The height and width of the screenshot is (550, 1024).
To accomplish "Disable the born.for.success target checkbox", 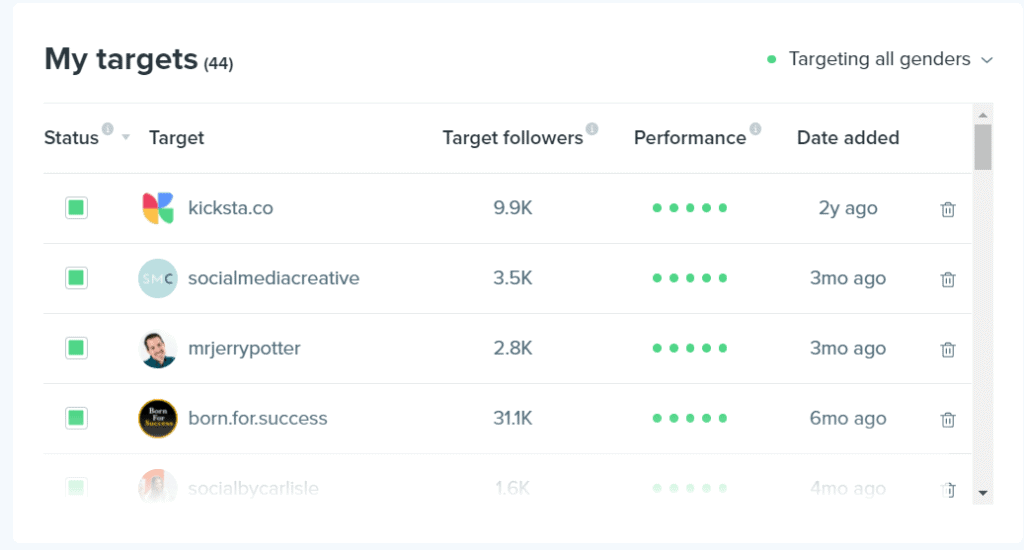I will point(76,418).
